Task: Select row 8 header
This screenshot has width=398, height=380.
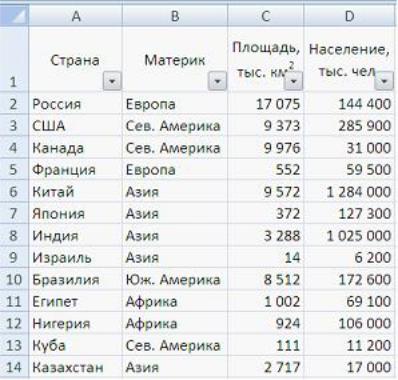Action: [14, 235]
